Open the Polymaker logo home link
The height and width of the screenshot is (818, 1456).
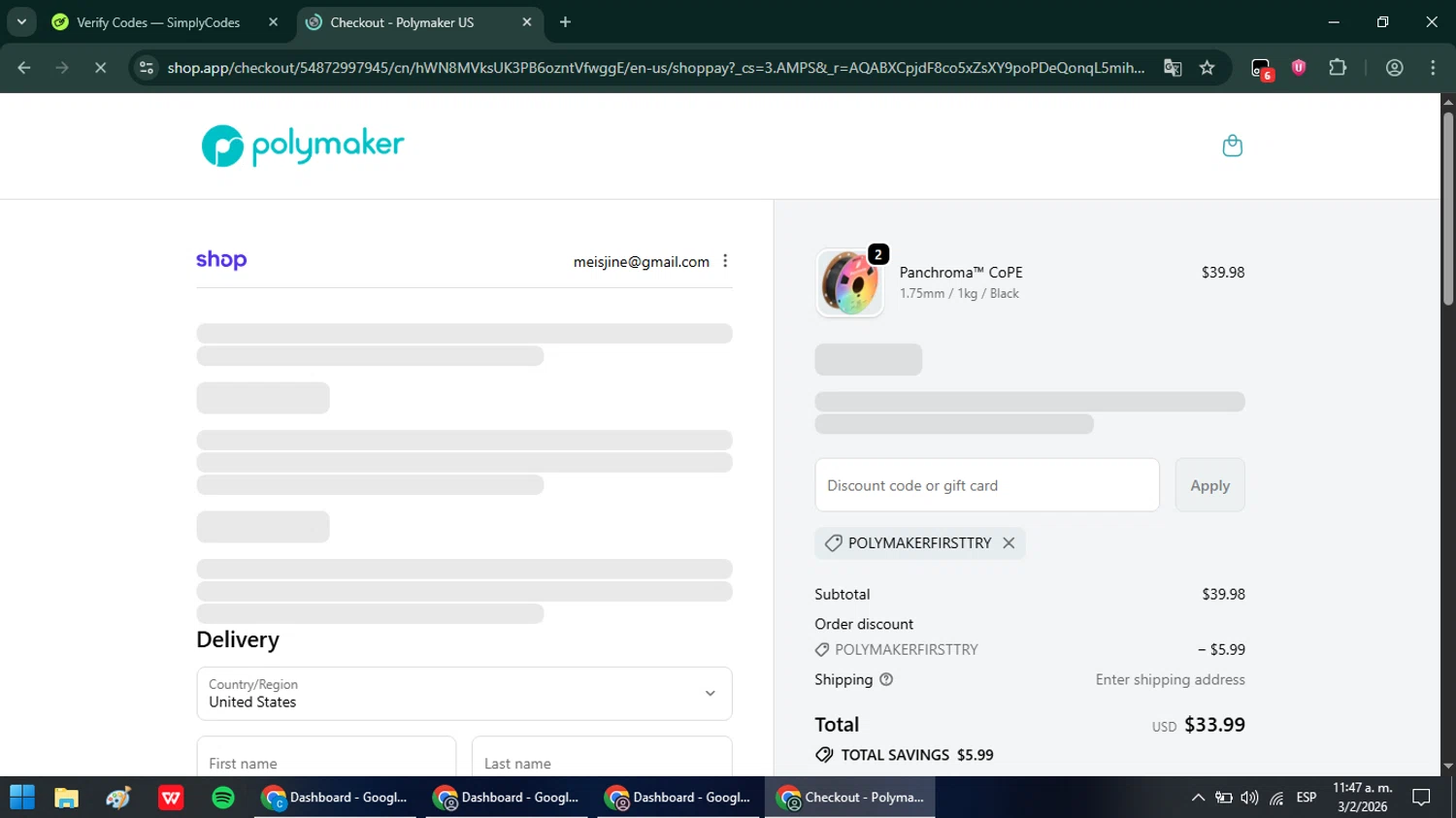click(x=302, y=146)
